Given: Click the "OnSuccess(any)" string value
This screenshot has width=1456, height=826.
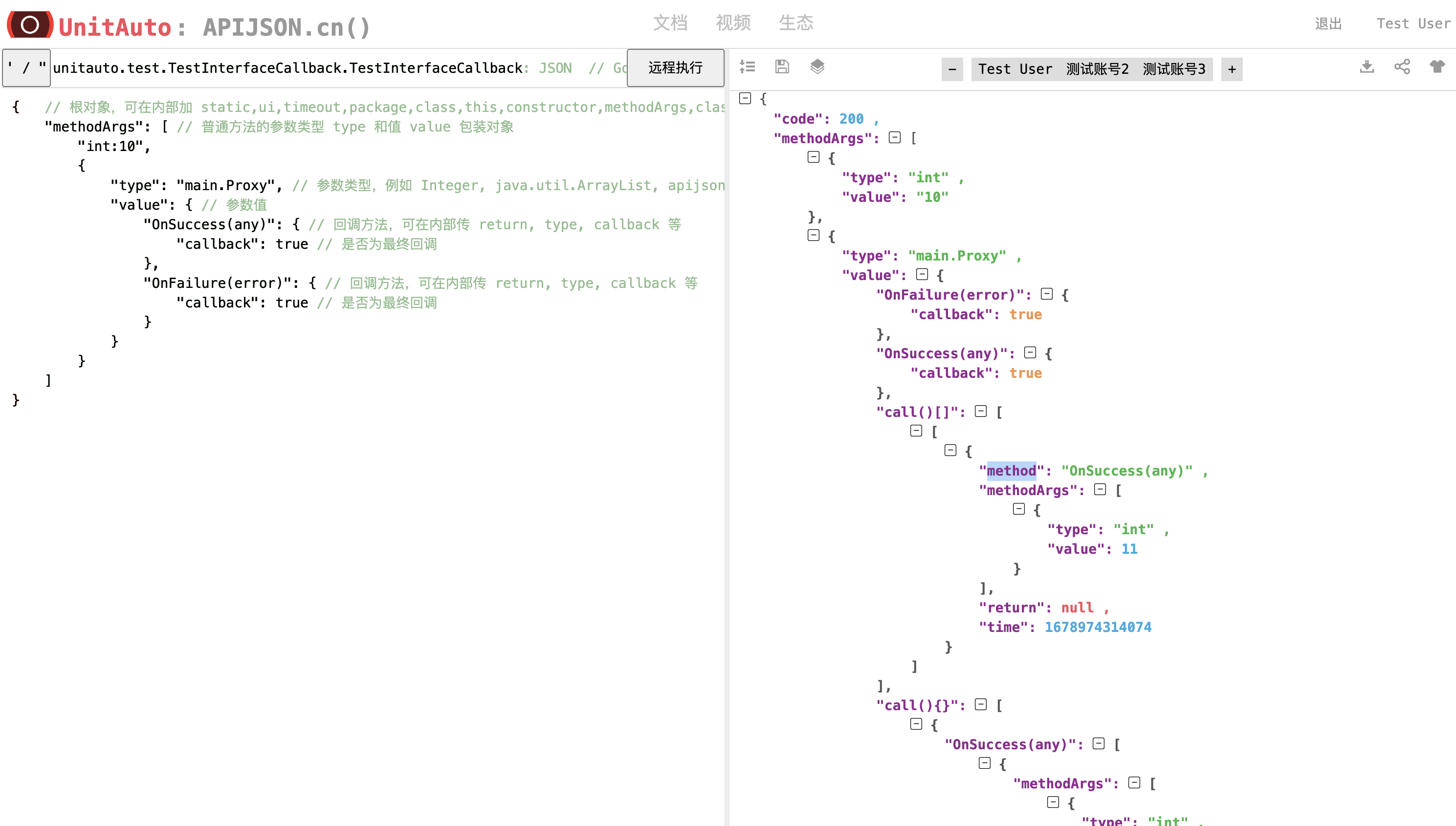Looking at the screenshot, I should [x=1127, y=471].
